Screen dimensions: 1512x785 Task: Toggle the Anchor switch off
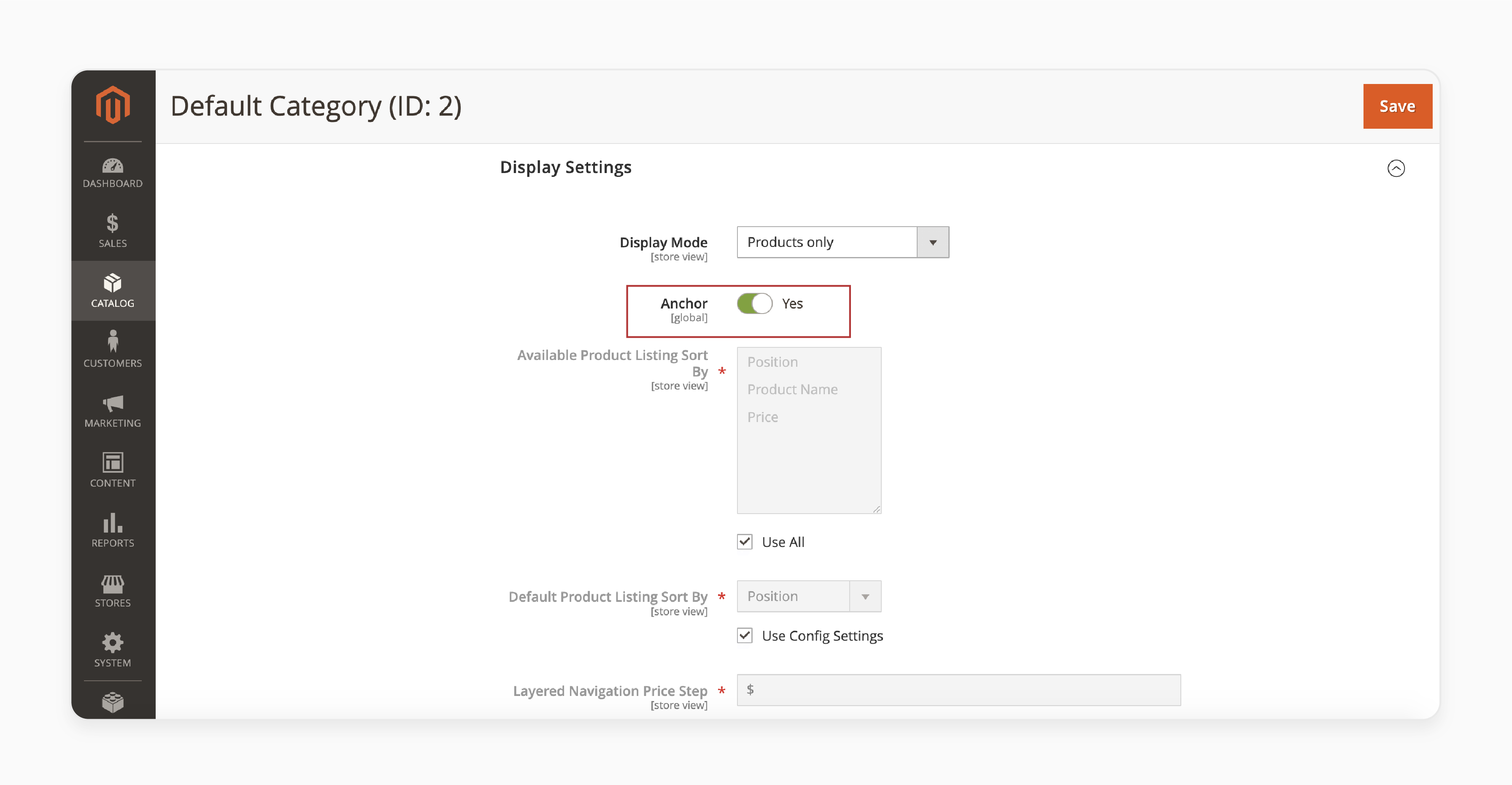click(754, 303)
